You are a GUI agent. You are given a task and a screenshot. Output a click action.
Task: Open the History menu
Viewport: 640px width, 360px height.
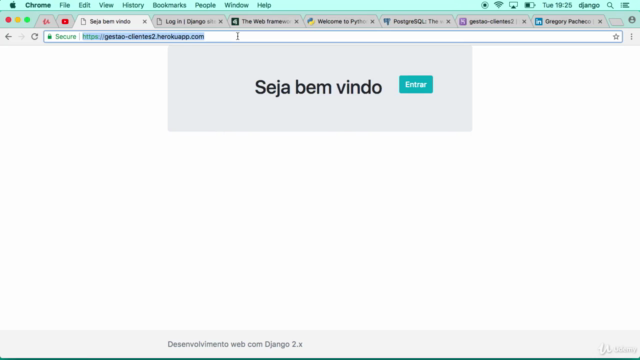(x=133, y=5)
